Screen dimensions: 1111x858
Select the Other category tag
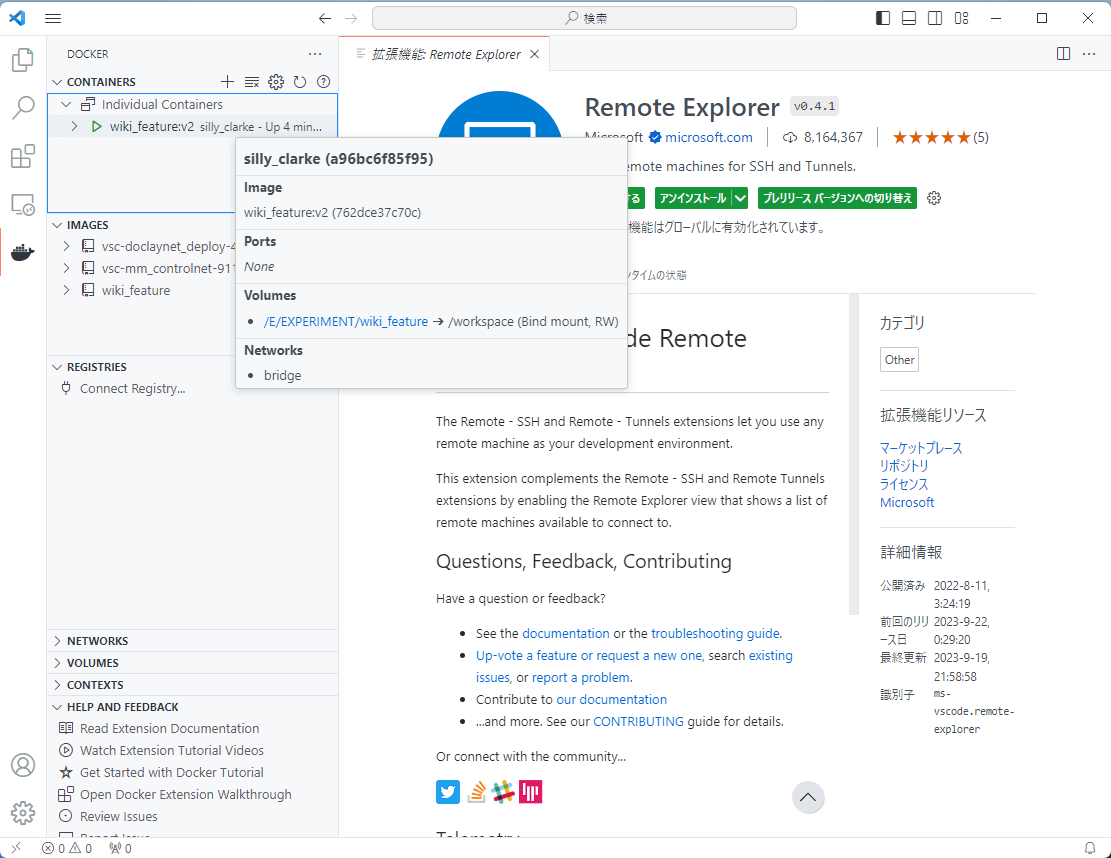click(899, 360)
